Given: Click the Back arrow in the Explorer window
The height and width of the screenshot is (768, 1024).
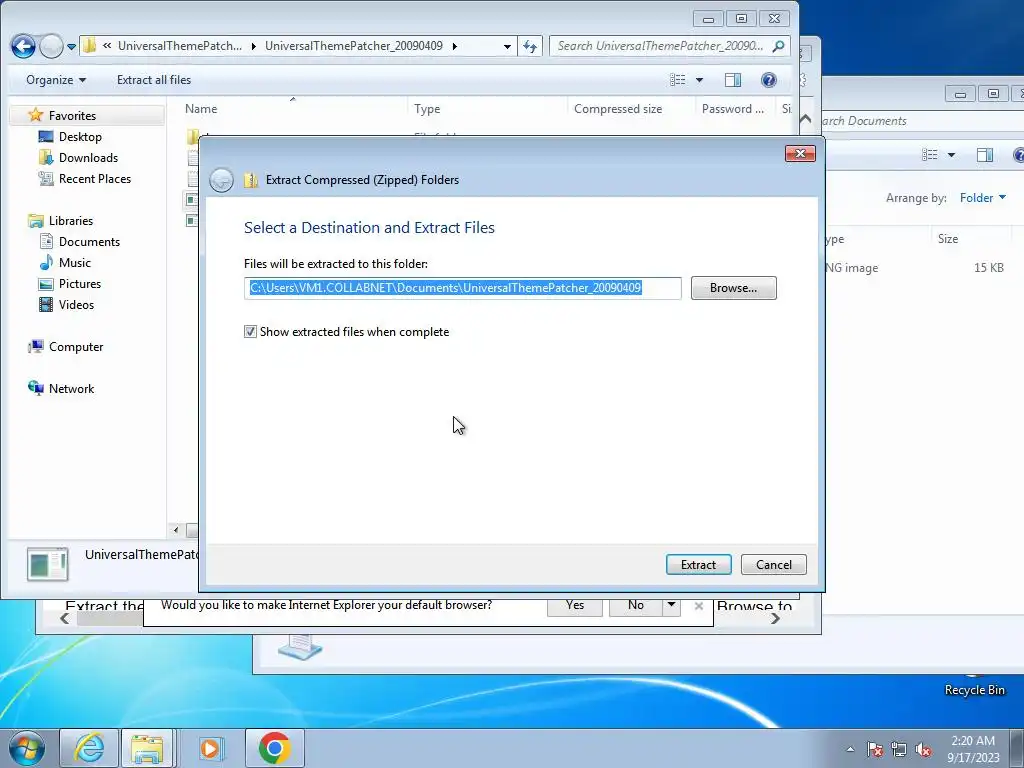Looking at the screenshot, I should (x=24, y=46).
